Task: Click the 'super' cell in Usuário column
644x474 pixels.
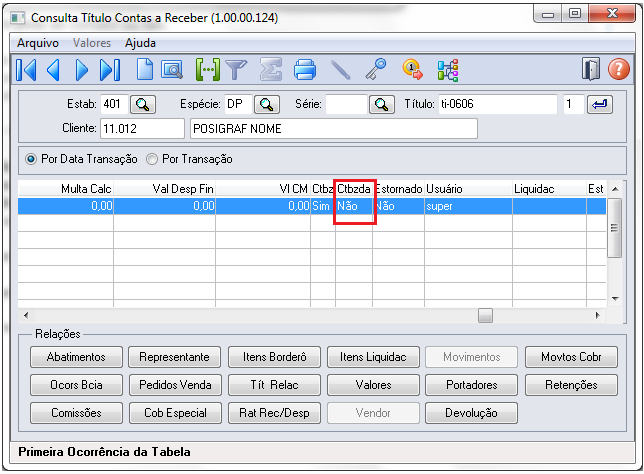Action: click(x=469, y=206)
